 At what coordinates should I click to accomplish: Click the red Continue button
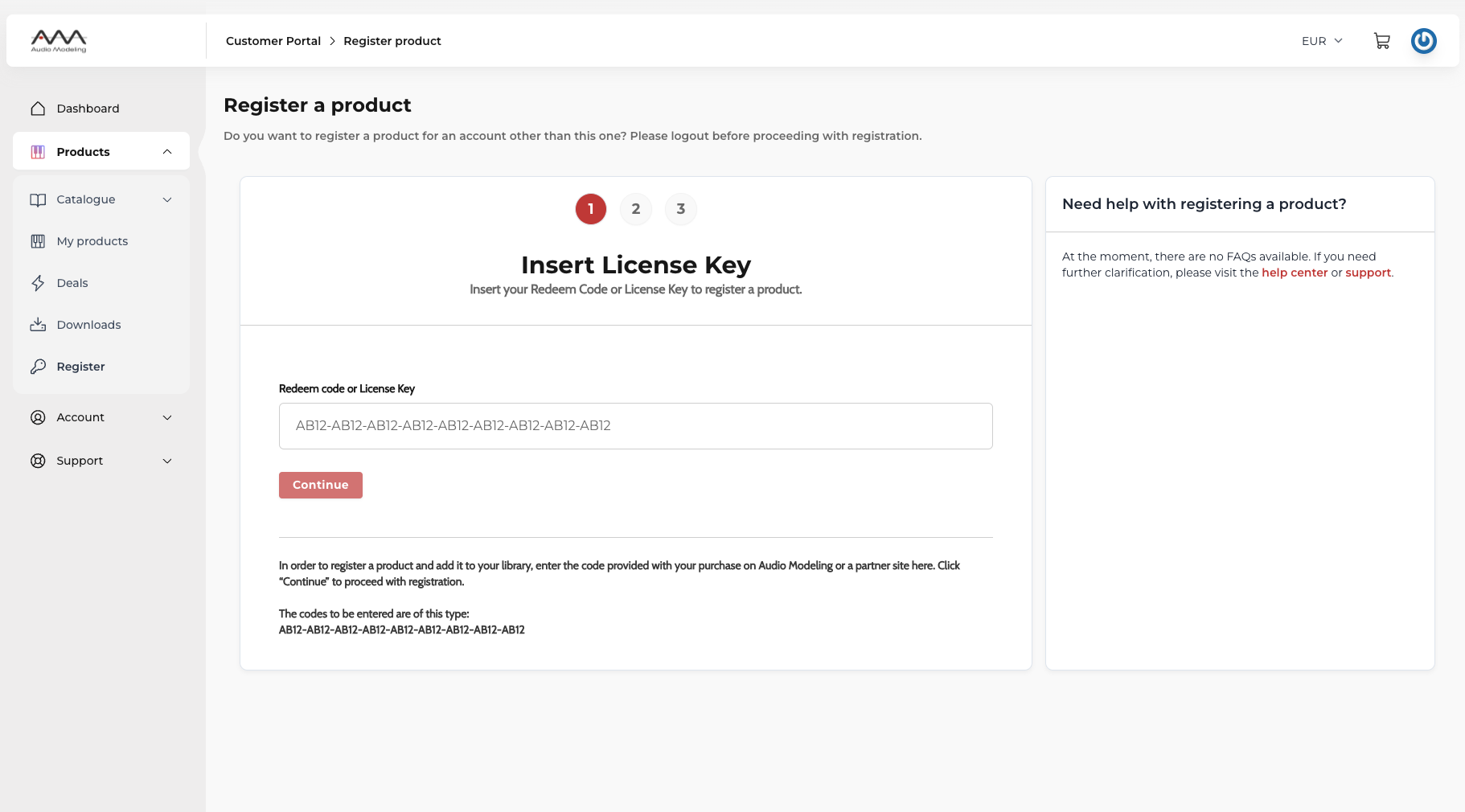pyautogui.click(x=321, y=485)
